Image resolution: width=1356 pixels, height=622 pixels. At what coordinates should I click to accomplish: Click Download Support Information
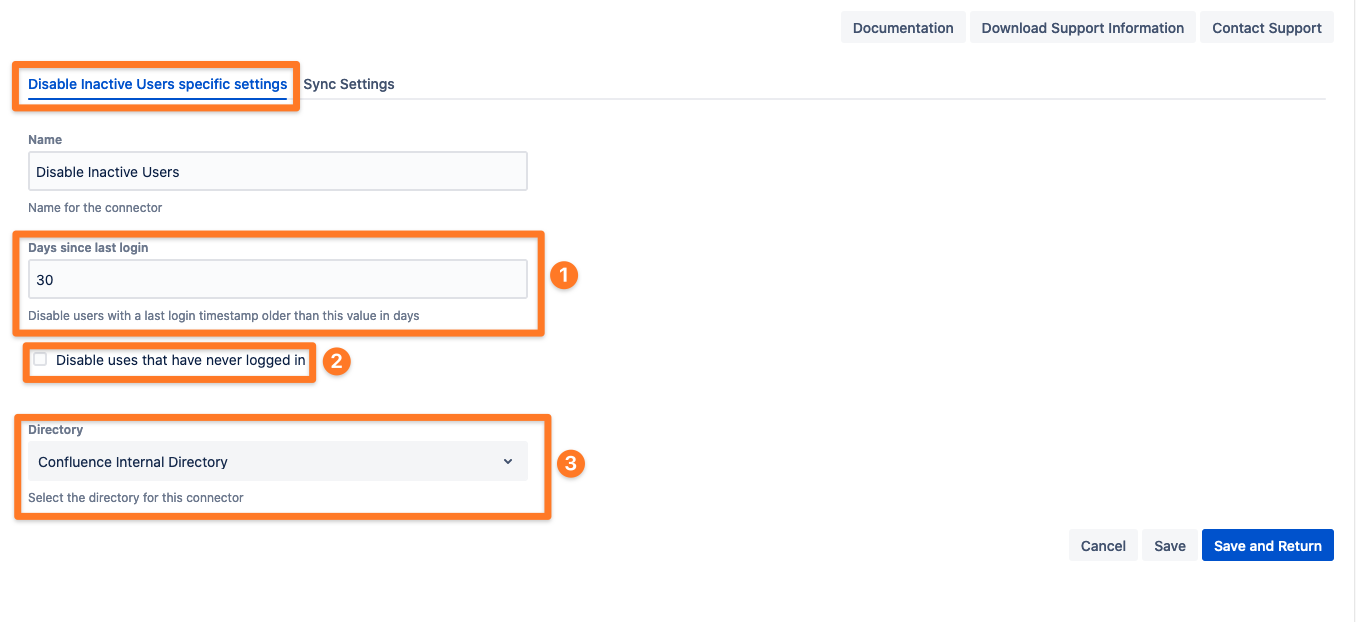click(1082, 27)
